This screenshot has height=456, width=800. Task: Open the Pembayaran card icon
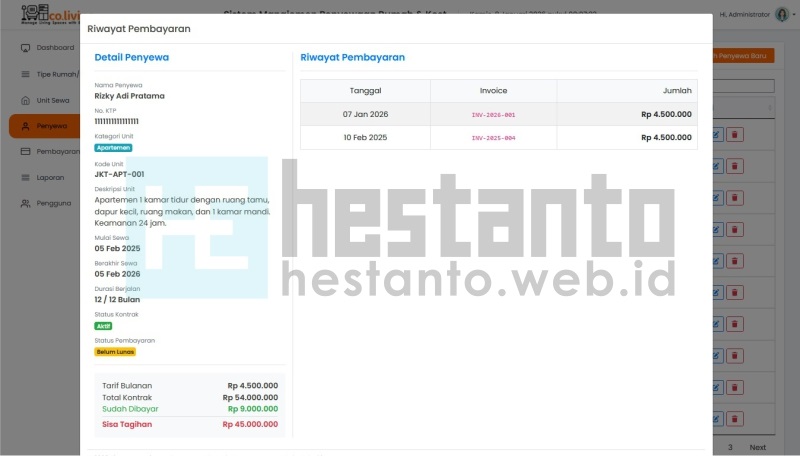point(24,152)
